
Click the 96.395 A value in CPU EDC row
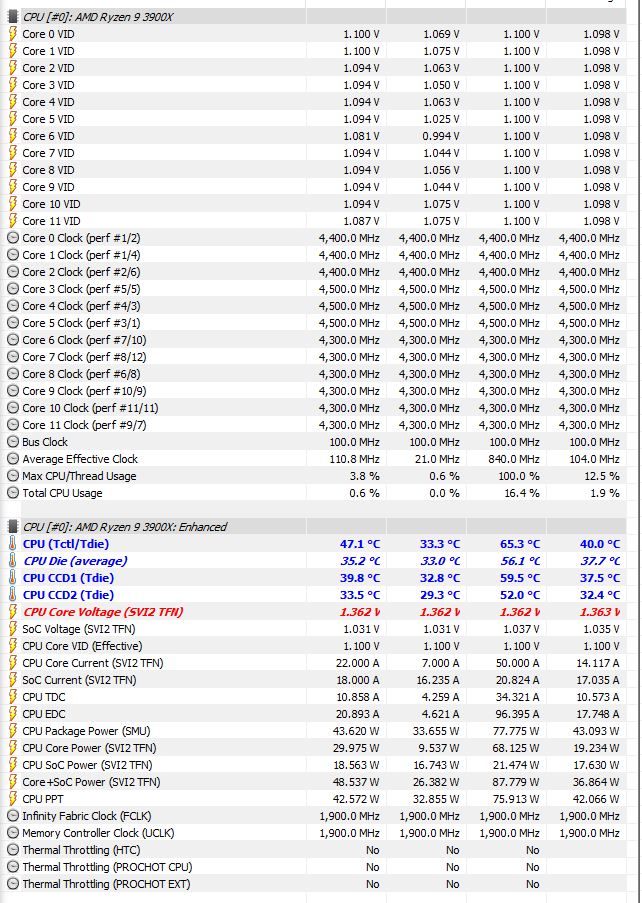click(517, 714)
